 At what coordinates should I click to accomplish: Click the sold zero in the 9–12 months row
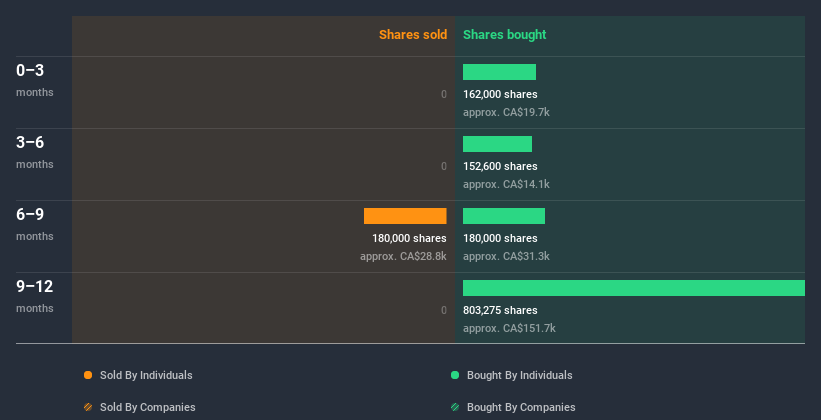pyautogui.click(x=444, y=310)
